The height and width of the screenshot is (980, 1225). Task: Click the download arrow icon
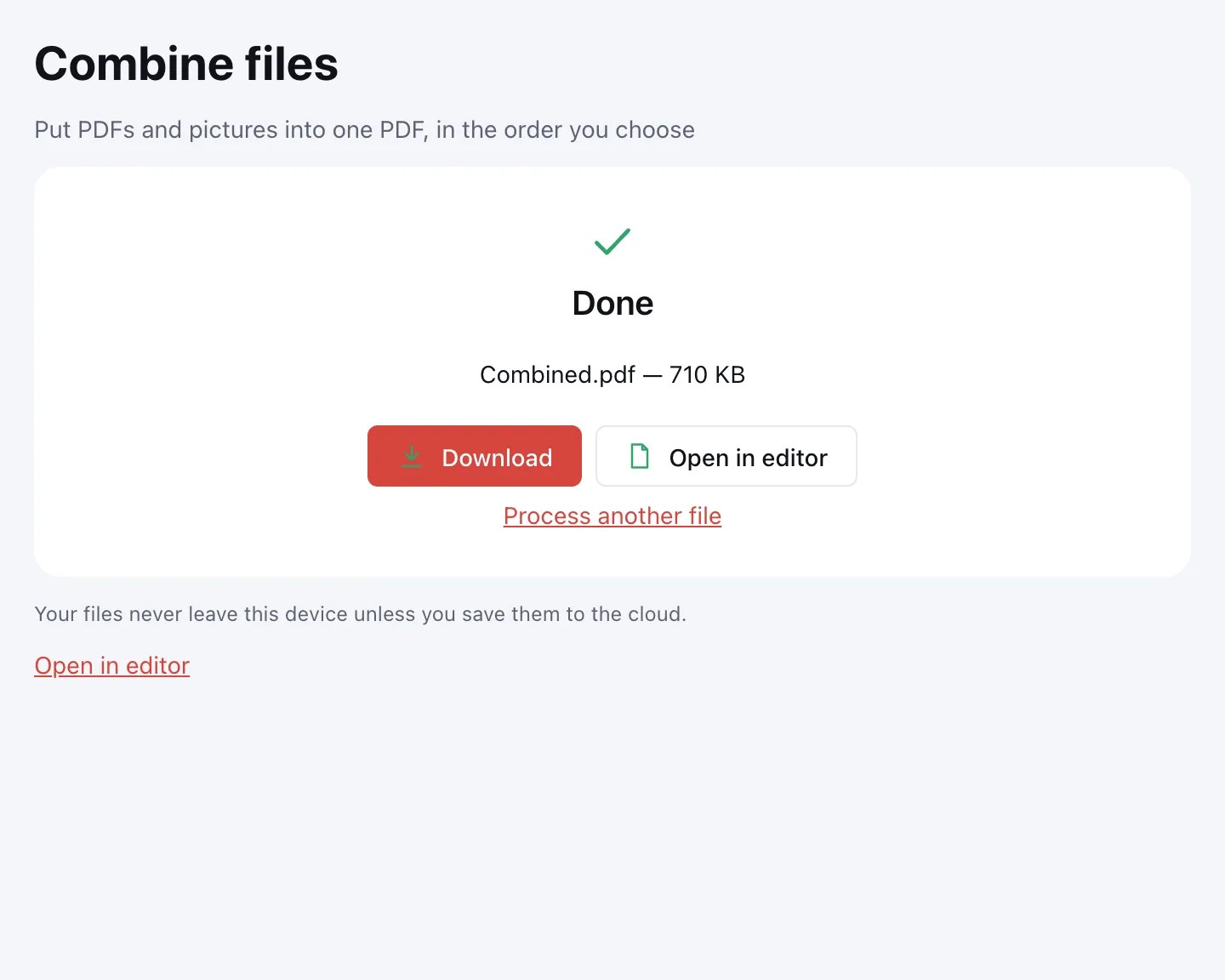coord(412,457)
